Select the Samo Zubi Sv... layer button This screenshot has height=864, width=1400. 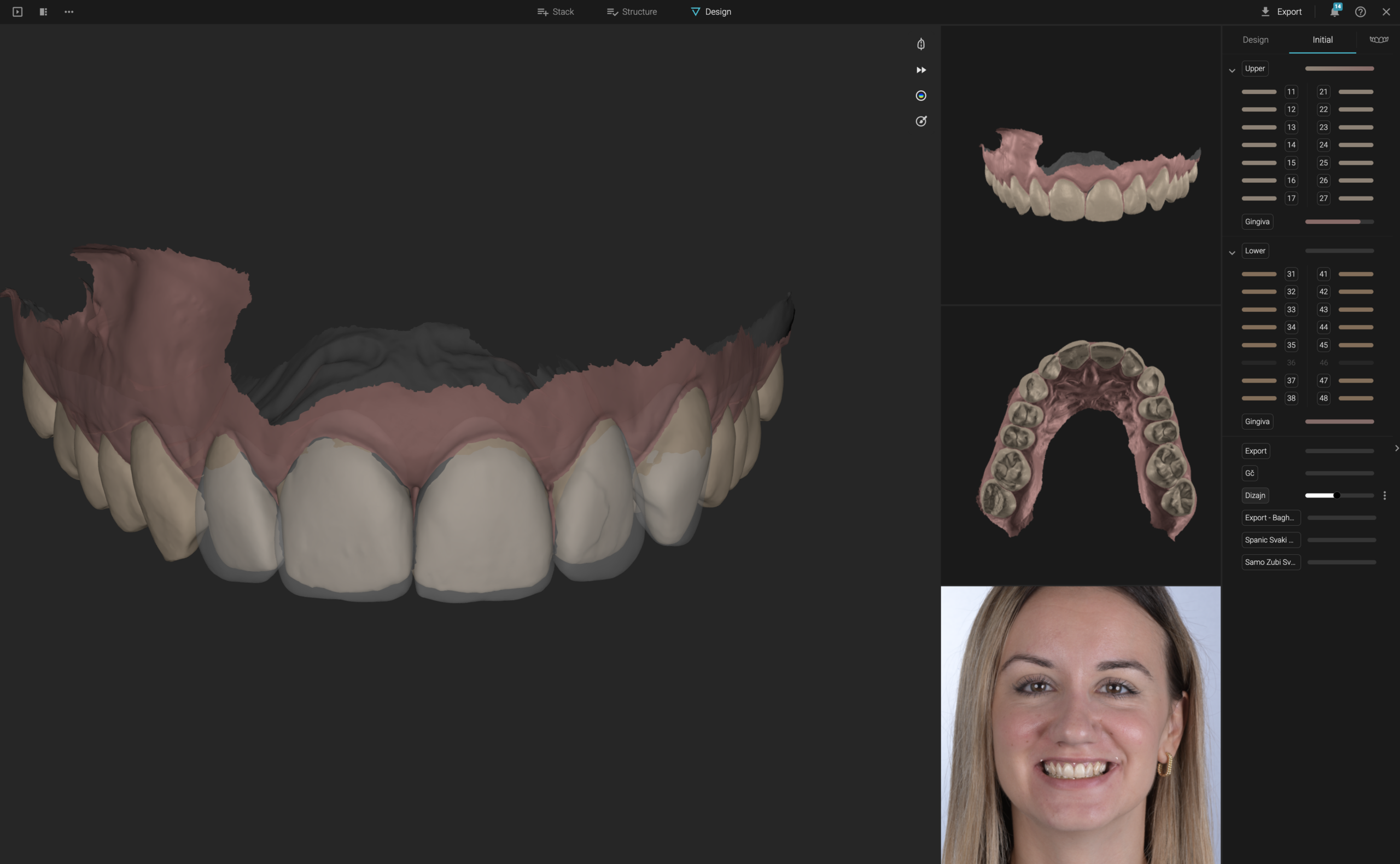coord(1270,562)
